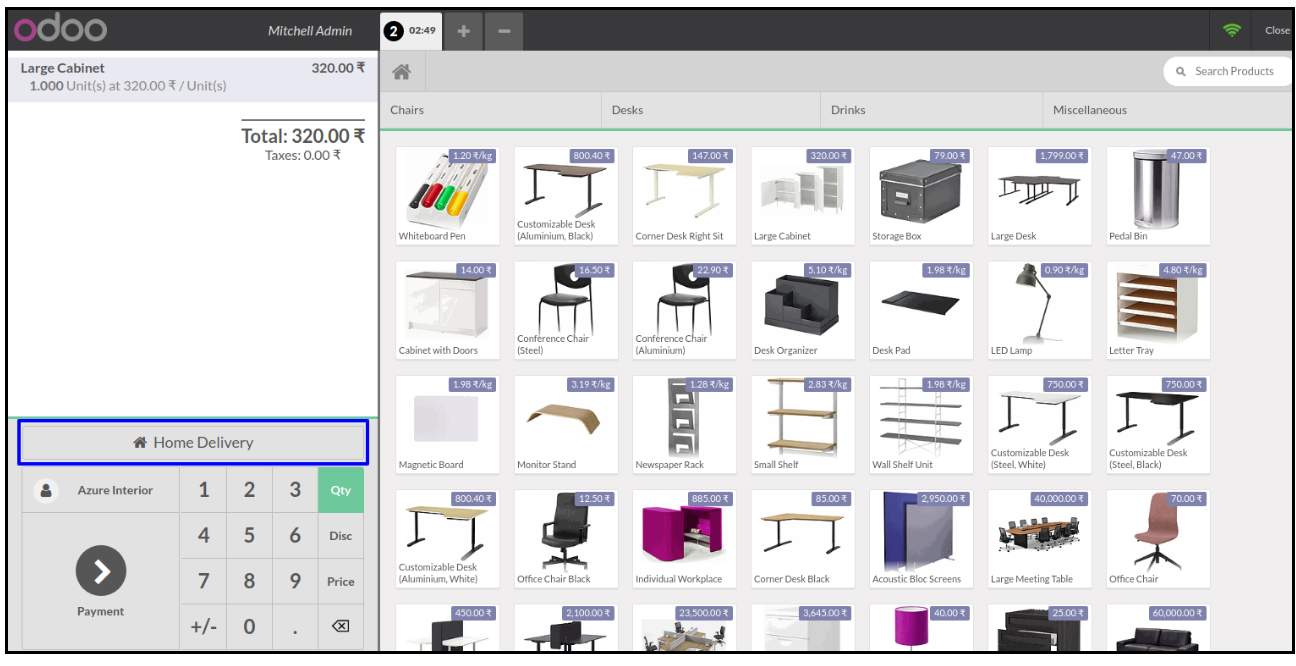Click the Close button in top bar

pos(1277,31)
